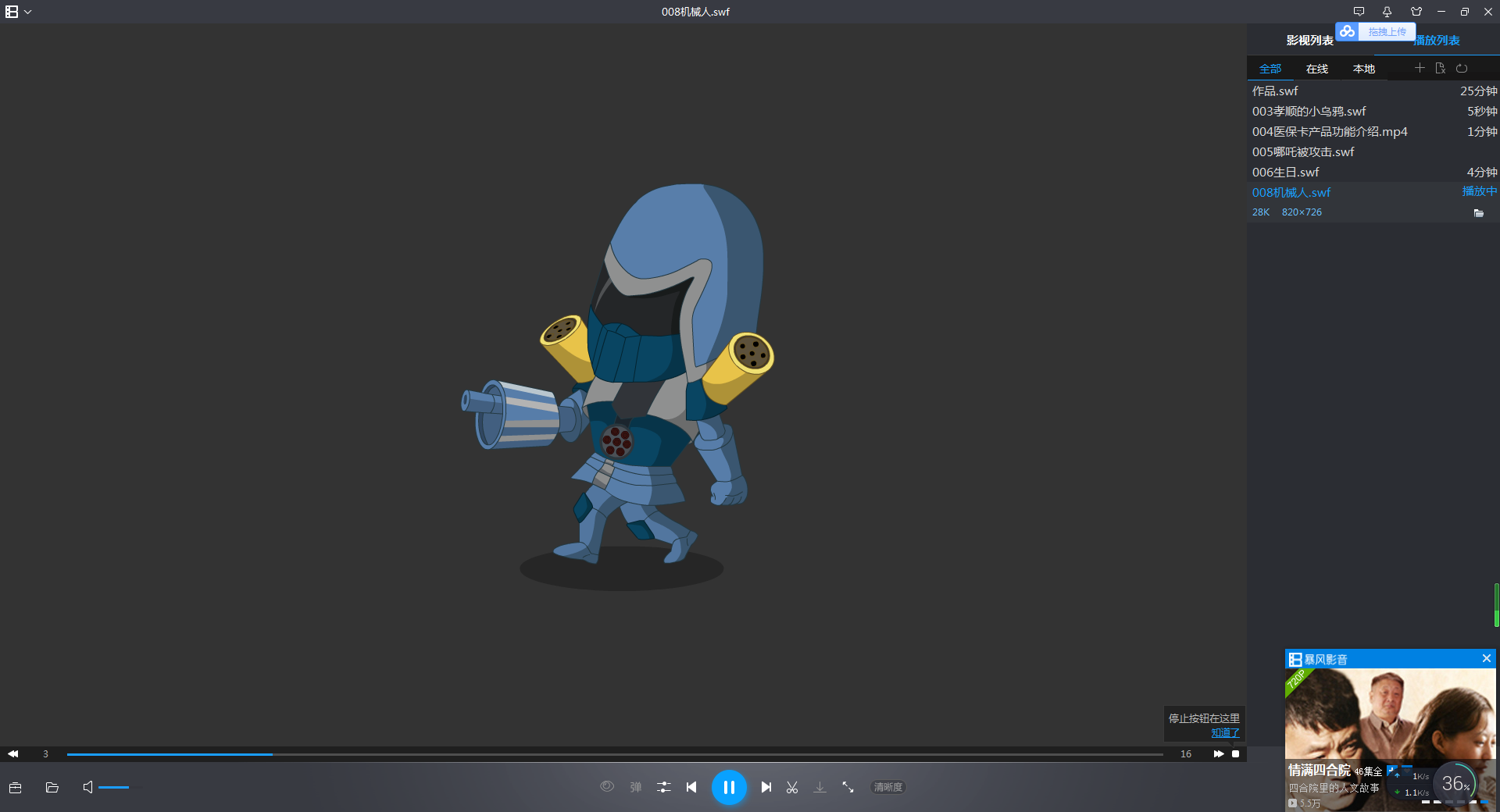Skip to the previous file
This screenshot has width=1500, height=812.
click(691, 787)
